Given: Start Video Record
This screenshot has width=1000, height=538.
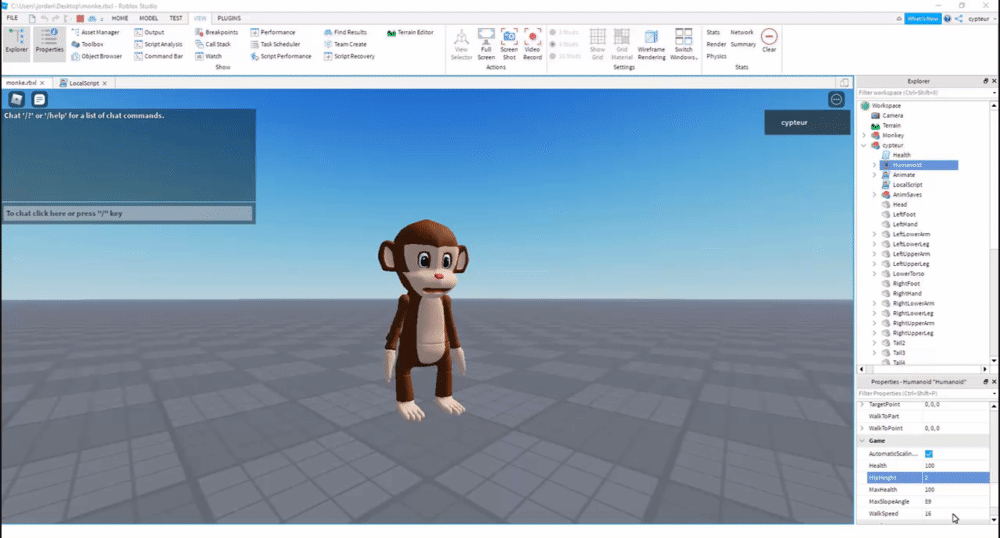Looking at the screenshot, I should coord(533,44).
